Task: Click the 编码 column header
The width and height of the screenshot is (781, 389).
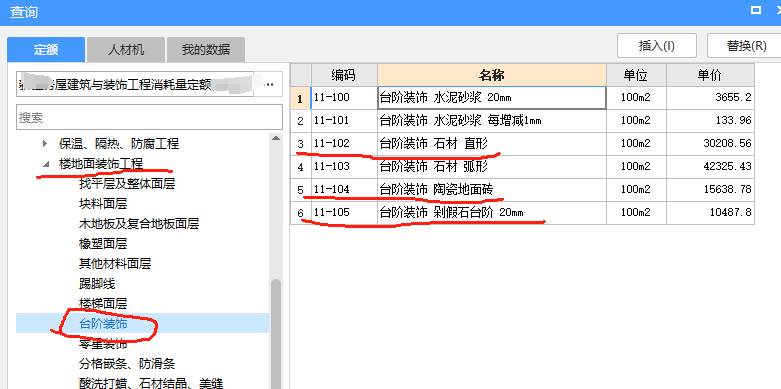Action: [344, 75]
